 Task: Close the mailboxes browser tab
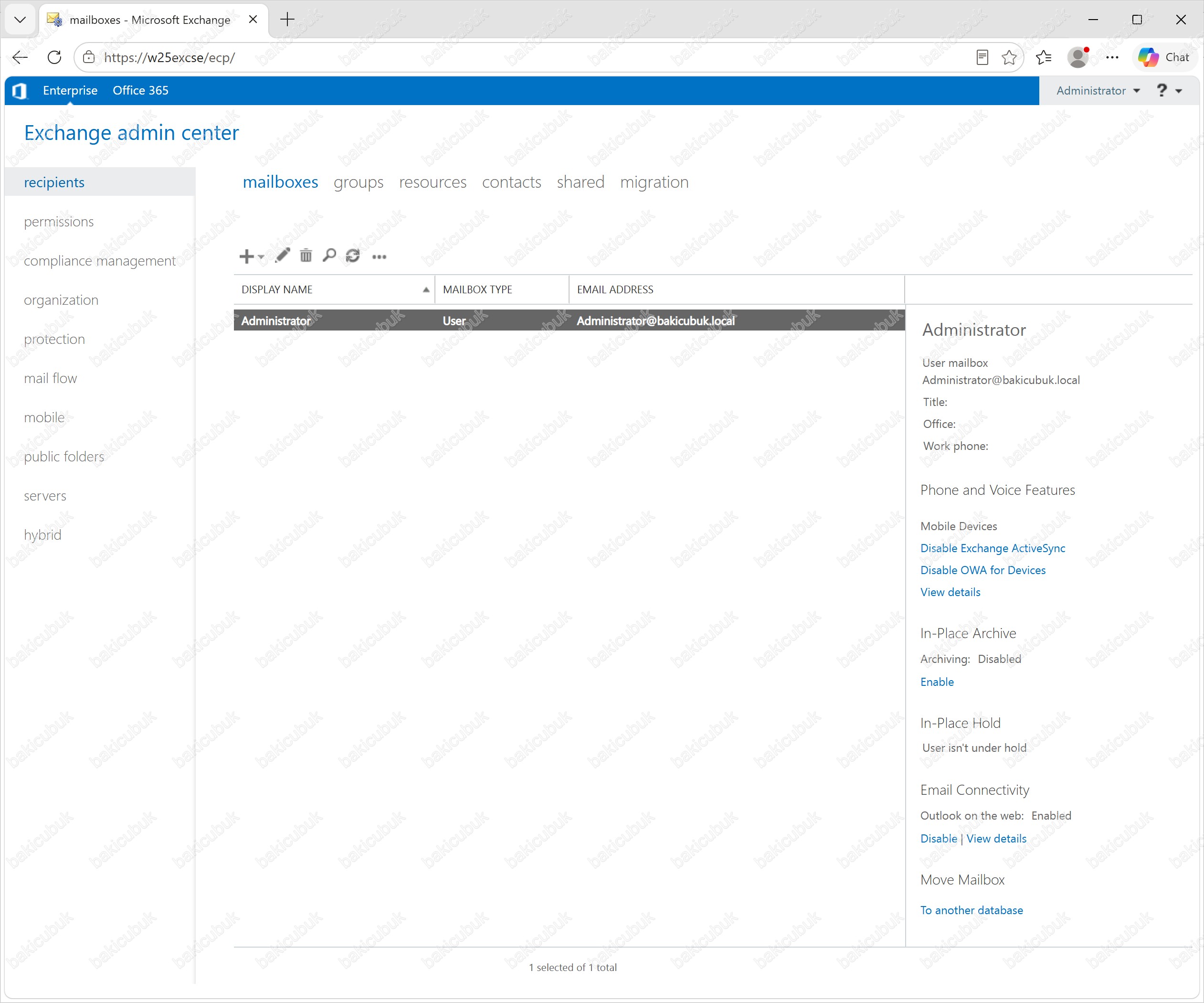[x=253, y=20]
